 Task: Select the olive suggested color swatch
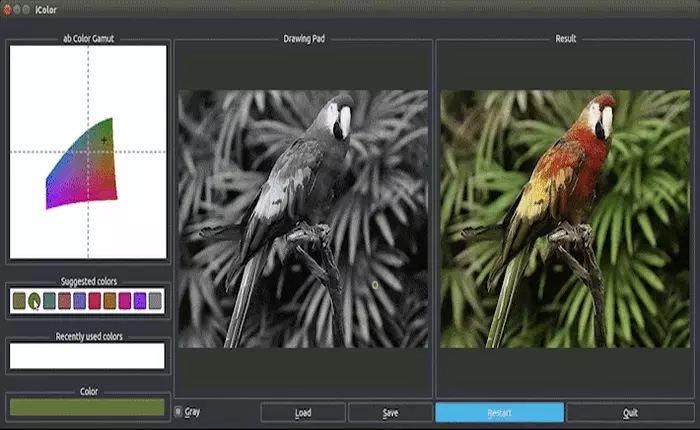[x=19, y=300]
